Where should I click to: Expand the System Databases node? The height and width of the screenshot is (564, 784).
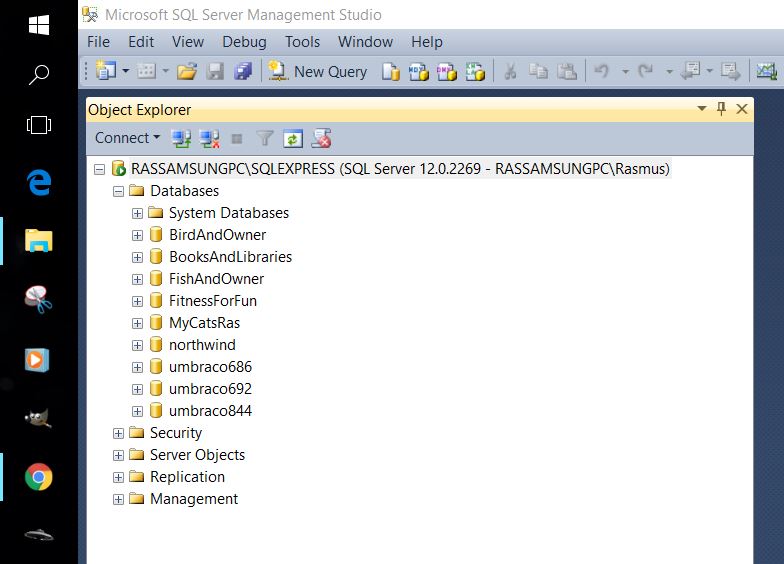coord(137,213)
